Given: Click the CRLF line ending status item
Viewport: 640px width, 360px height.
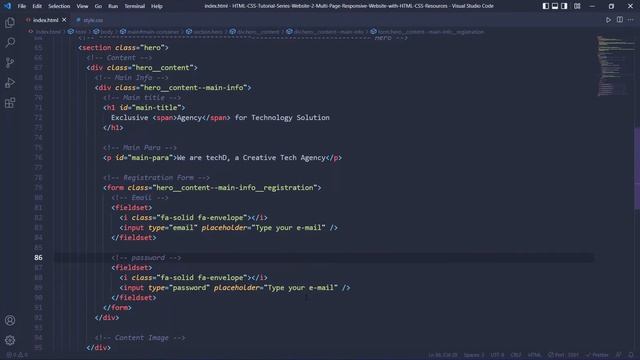Looking at the screenshot, I should coord(516,355).
